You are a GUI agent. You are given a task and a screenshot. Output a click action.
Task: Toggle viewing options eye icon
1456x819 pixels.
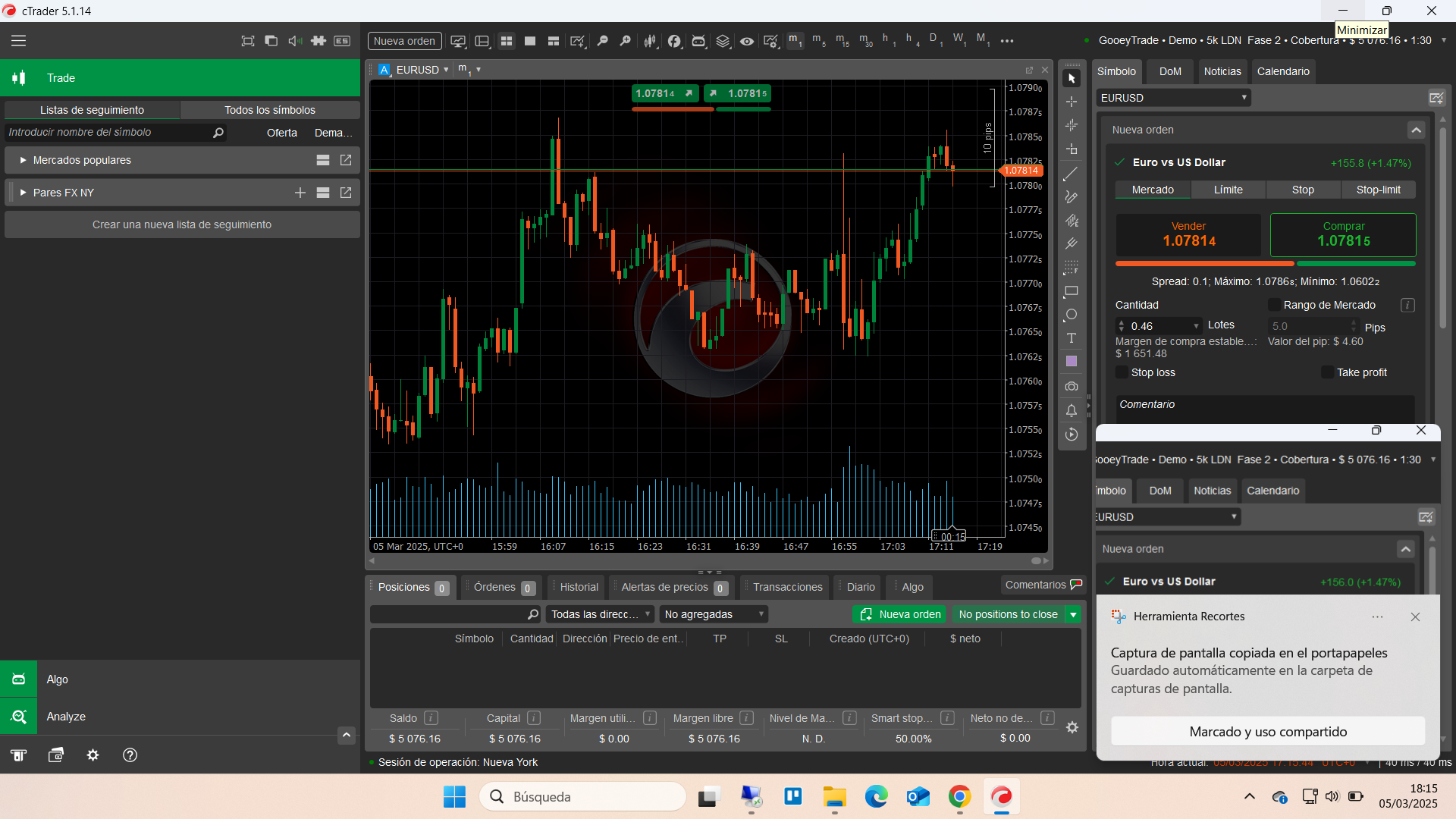pos(747,41)
